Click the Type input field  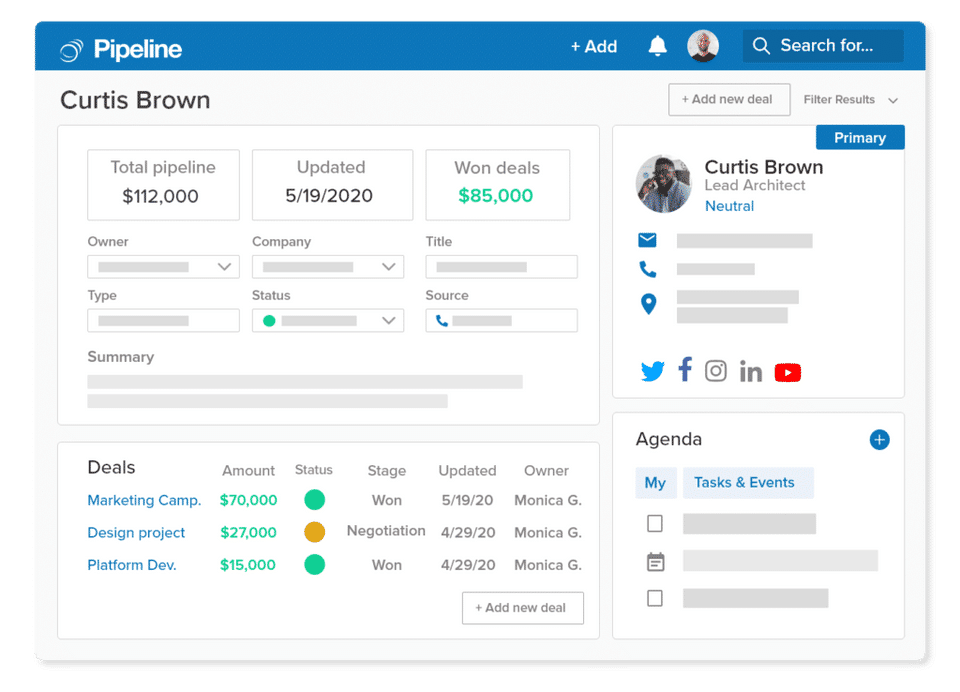pyautogui.click(x=163, y=321)
